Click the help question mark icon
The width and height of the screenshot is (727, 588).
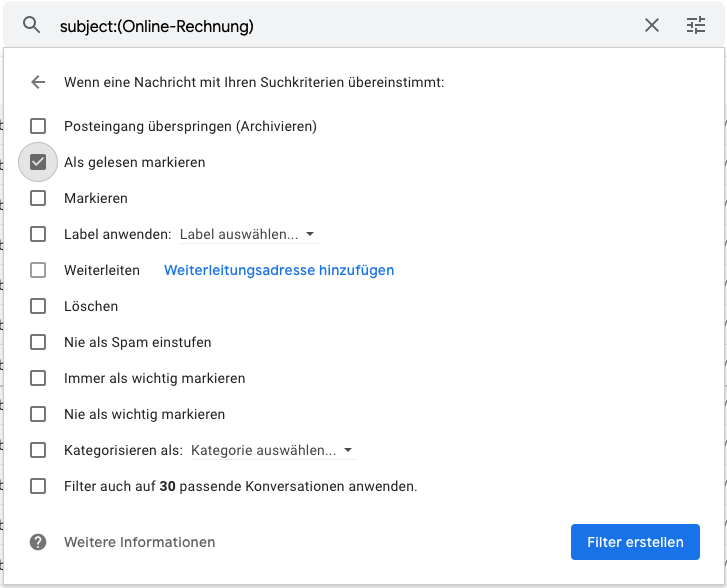tap(38, 542)
